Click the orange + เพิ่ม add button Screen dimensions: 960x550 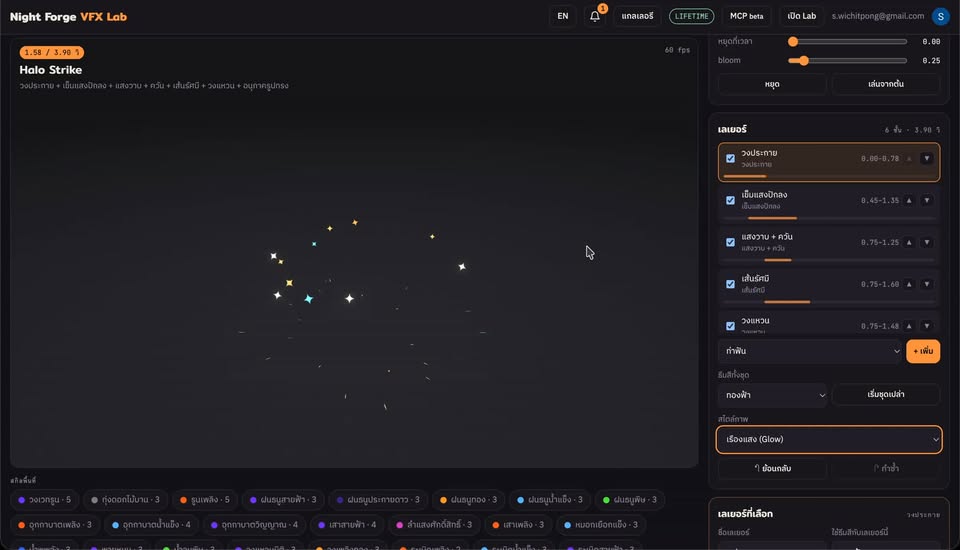point(923,351)
